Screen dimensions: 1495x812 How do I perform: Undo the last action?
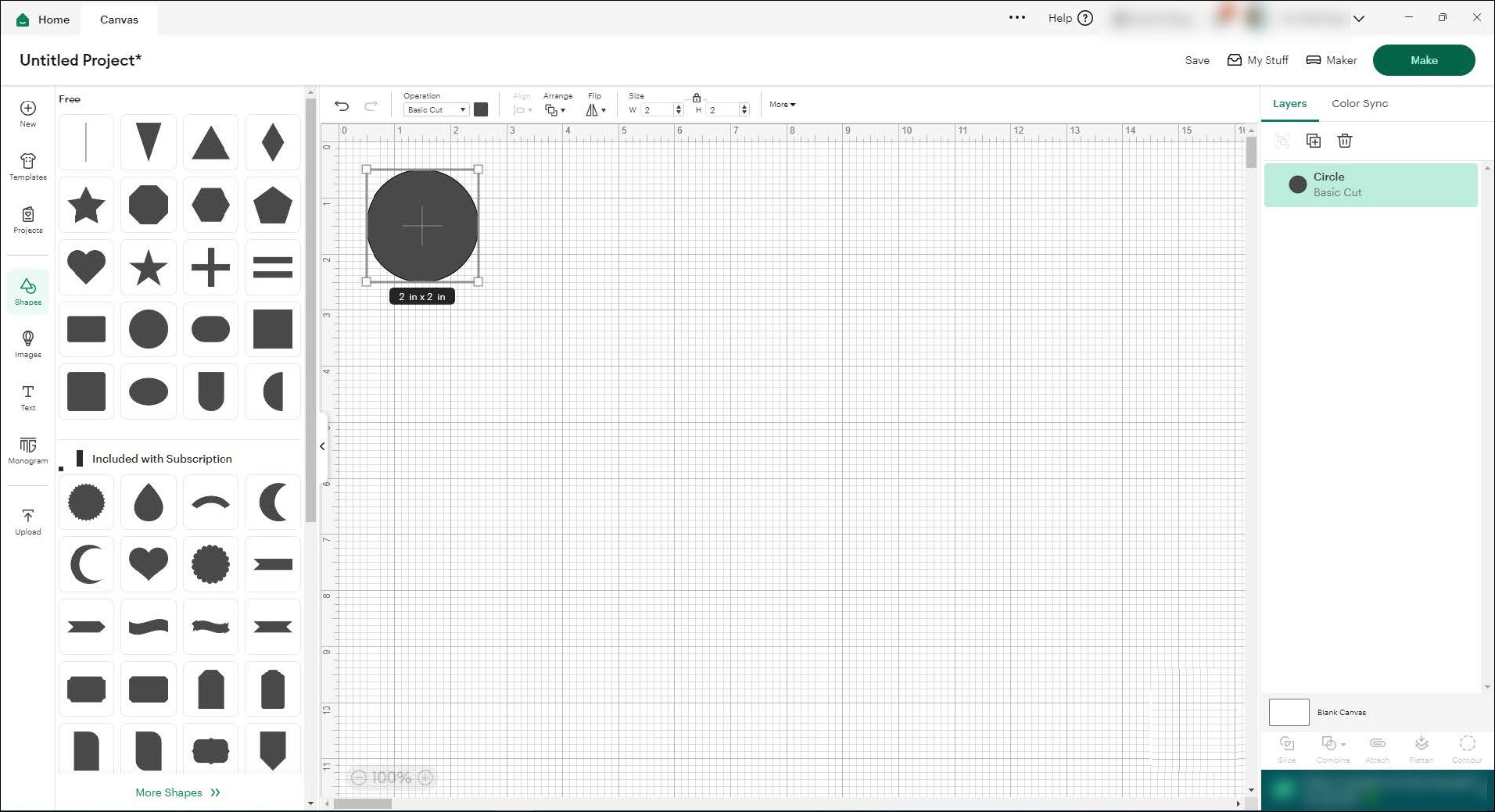tap(342, 106)
